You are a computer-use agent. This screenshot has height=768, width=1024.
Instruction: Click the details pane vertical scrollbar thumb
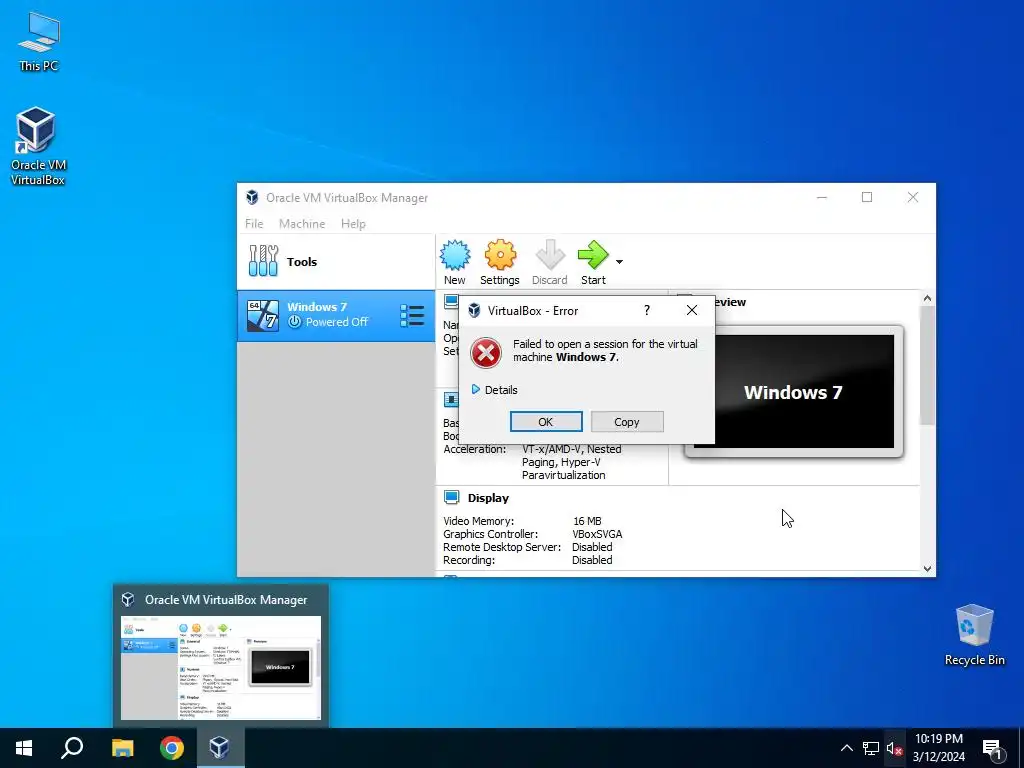[x=927, y=366]
